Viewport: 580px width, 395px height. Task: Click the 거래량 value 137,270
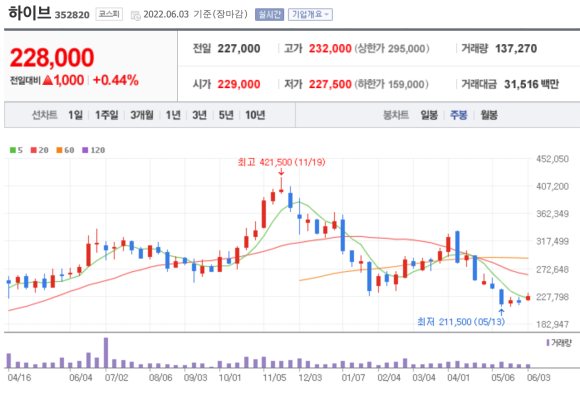[x=516, y=48]
